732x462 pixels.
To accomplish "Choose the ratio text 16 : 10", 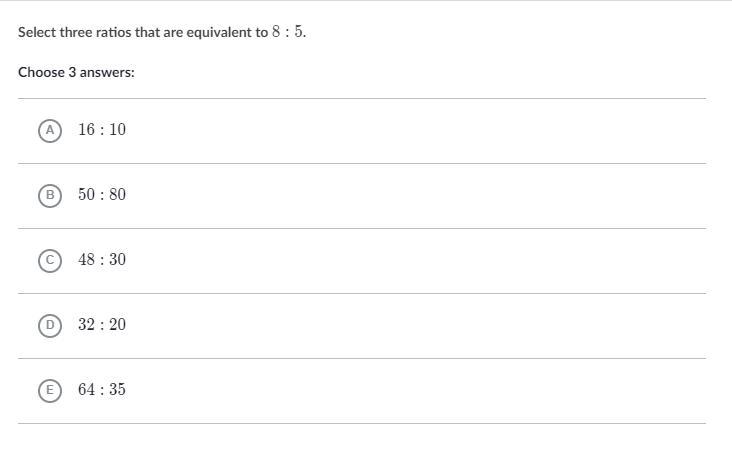I will click(102, 129).
